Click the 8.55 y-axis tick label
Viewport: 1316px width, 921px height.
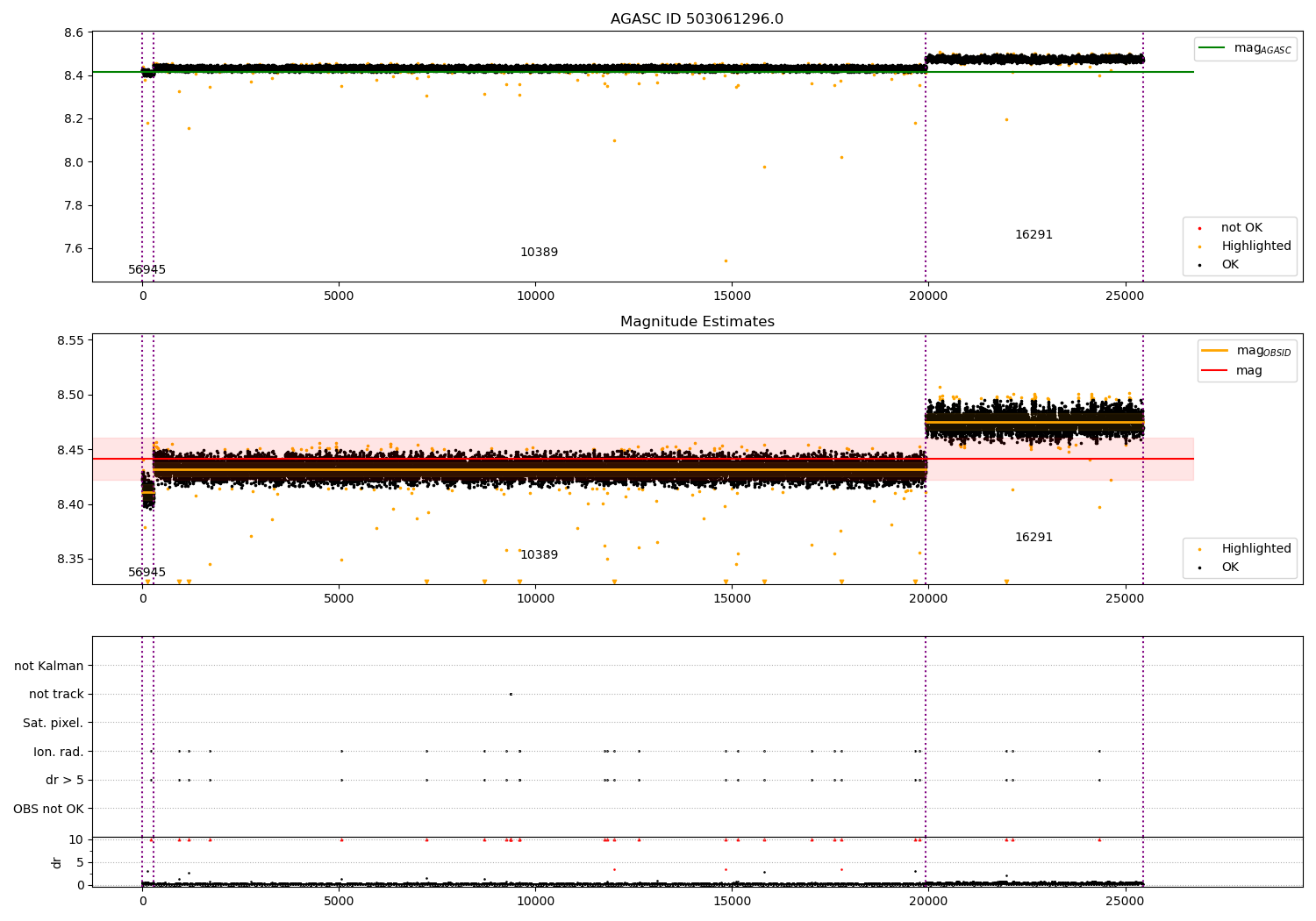pyautogui.click(x=71, y=340)
